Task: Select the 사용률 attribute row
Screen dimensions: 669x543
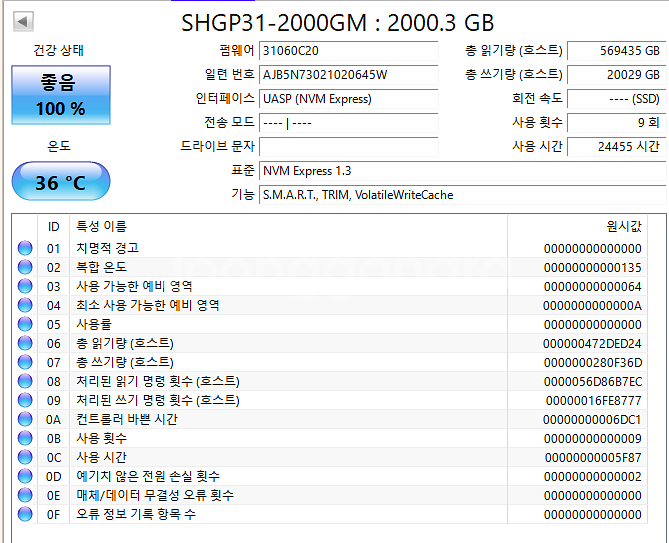Action: pos(330,324)
